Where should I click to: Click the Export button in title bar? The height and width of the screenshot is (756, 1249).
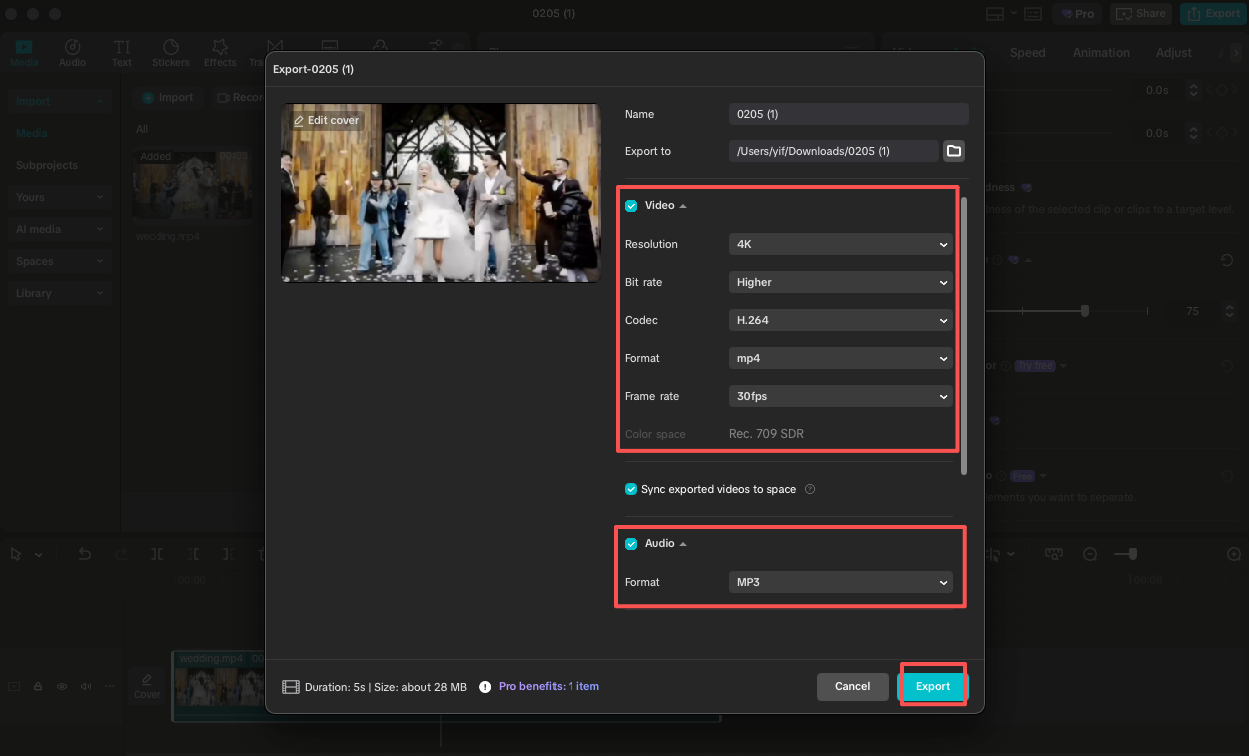tap(1213, 14)
